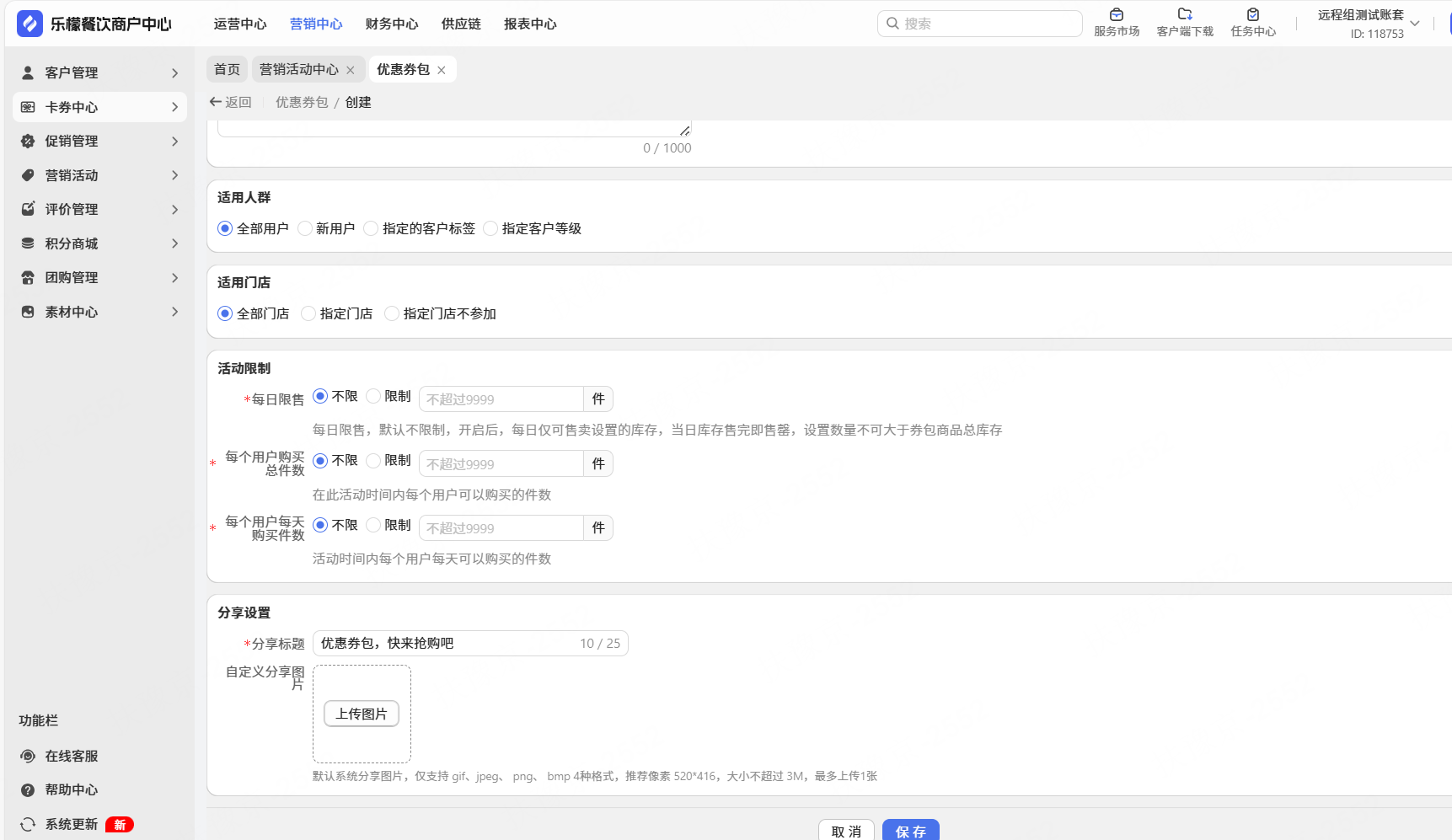Click the 客户管理 person icon
Viewport: 1452px width, 840px height.
[x=28, y=72]
